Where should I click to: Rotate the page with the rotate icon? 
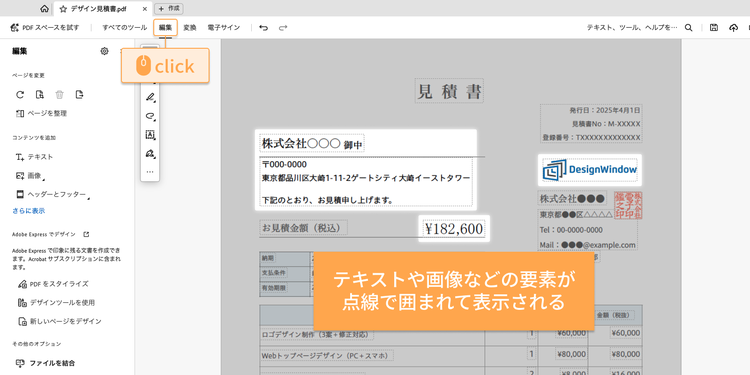pyautogui.click(x=20, y=94)
